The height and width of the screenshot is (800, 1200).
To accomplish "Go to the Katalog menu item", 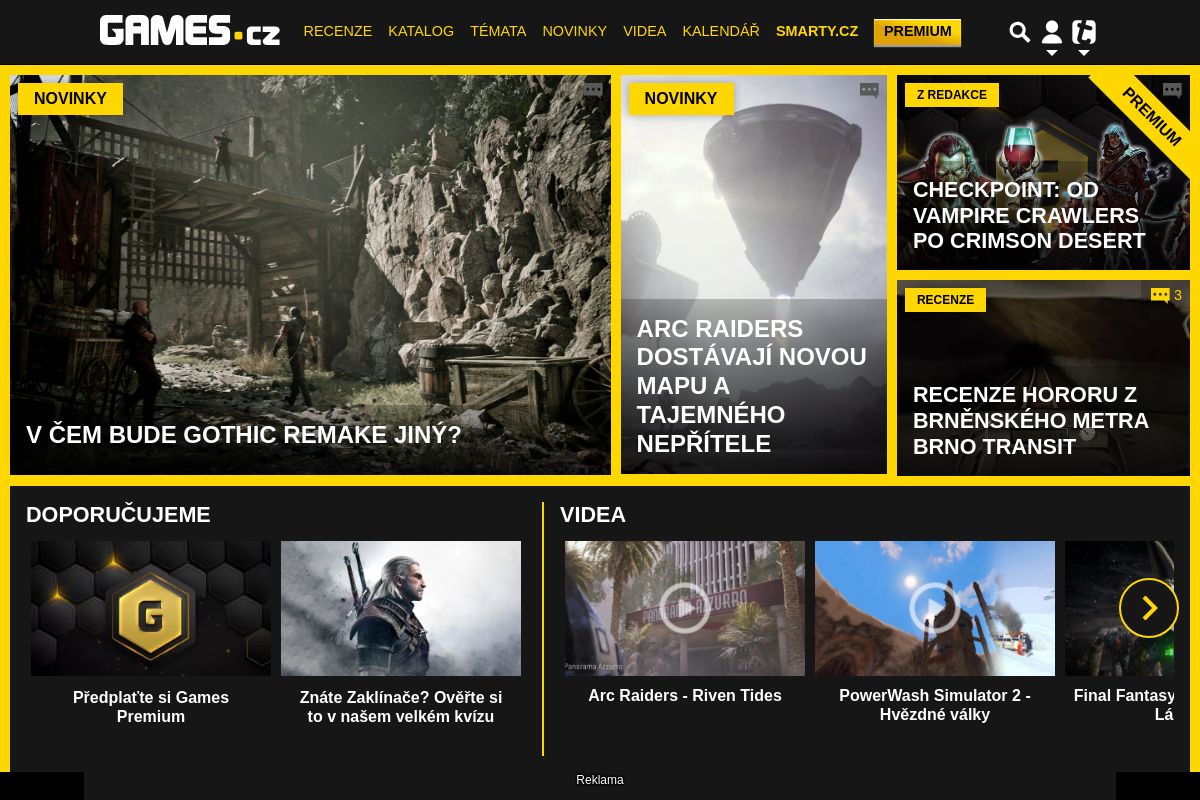I will click(421, 31).
